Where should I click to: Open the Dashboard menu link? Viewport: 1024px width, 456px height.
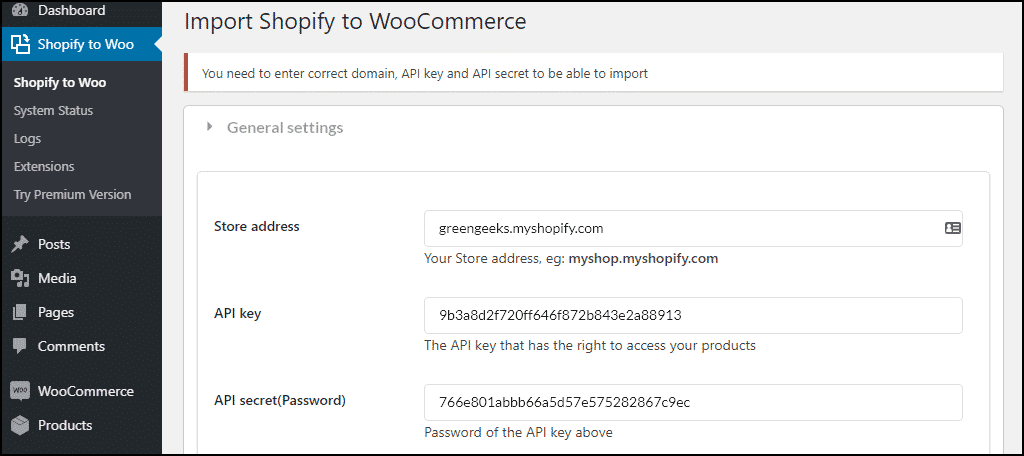[71, 10]
